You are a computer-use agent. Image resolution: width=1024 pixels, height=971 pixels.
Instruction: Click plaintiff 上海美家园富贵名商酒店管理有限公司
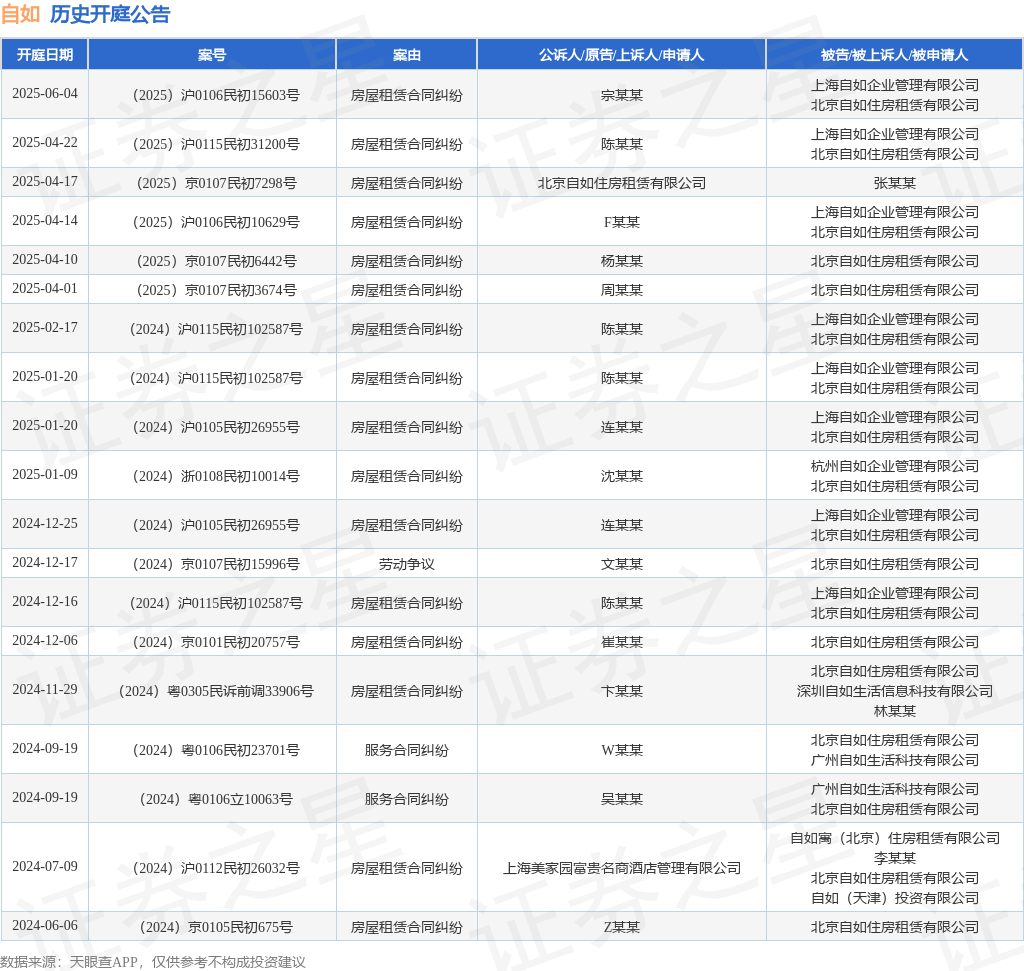622,868
